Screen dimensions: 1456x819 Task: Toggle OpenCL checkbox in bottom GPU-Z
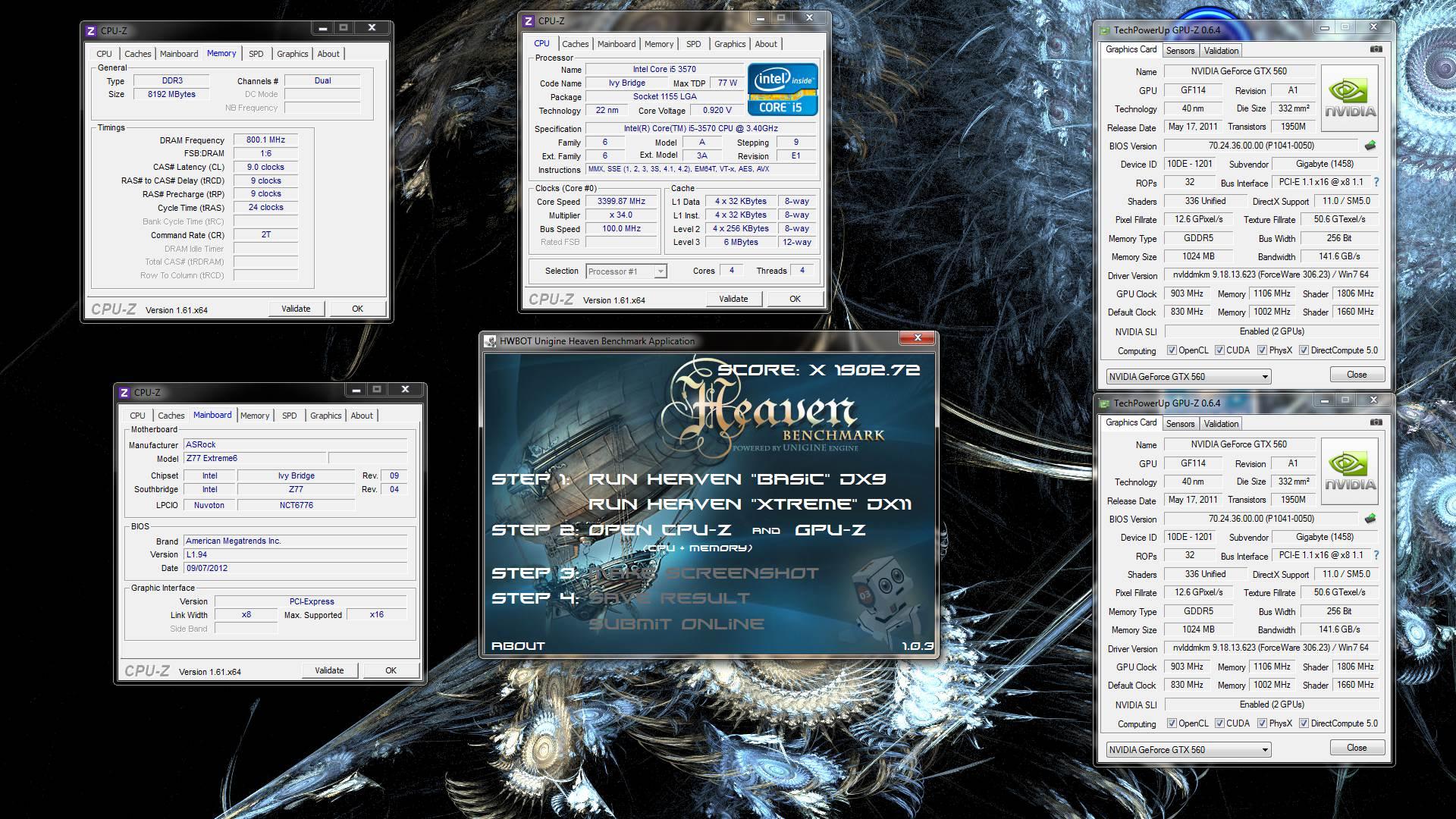1172,723
